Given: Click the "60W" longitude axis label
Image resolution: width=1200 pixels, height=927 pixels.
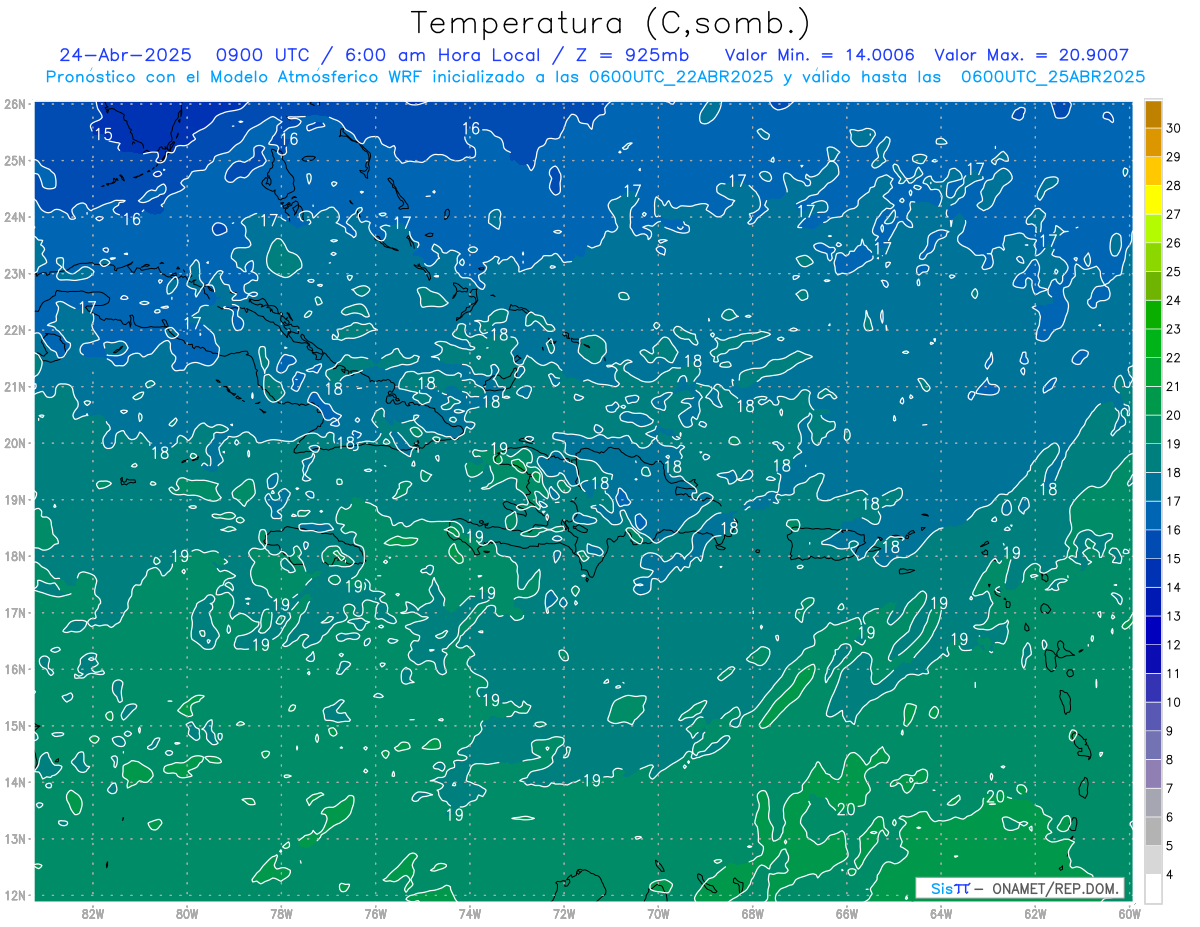Looking at the screenshot, I should click(x=1129, y=912).
